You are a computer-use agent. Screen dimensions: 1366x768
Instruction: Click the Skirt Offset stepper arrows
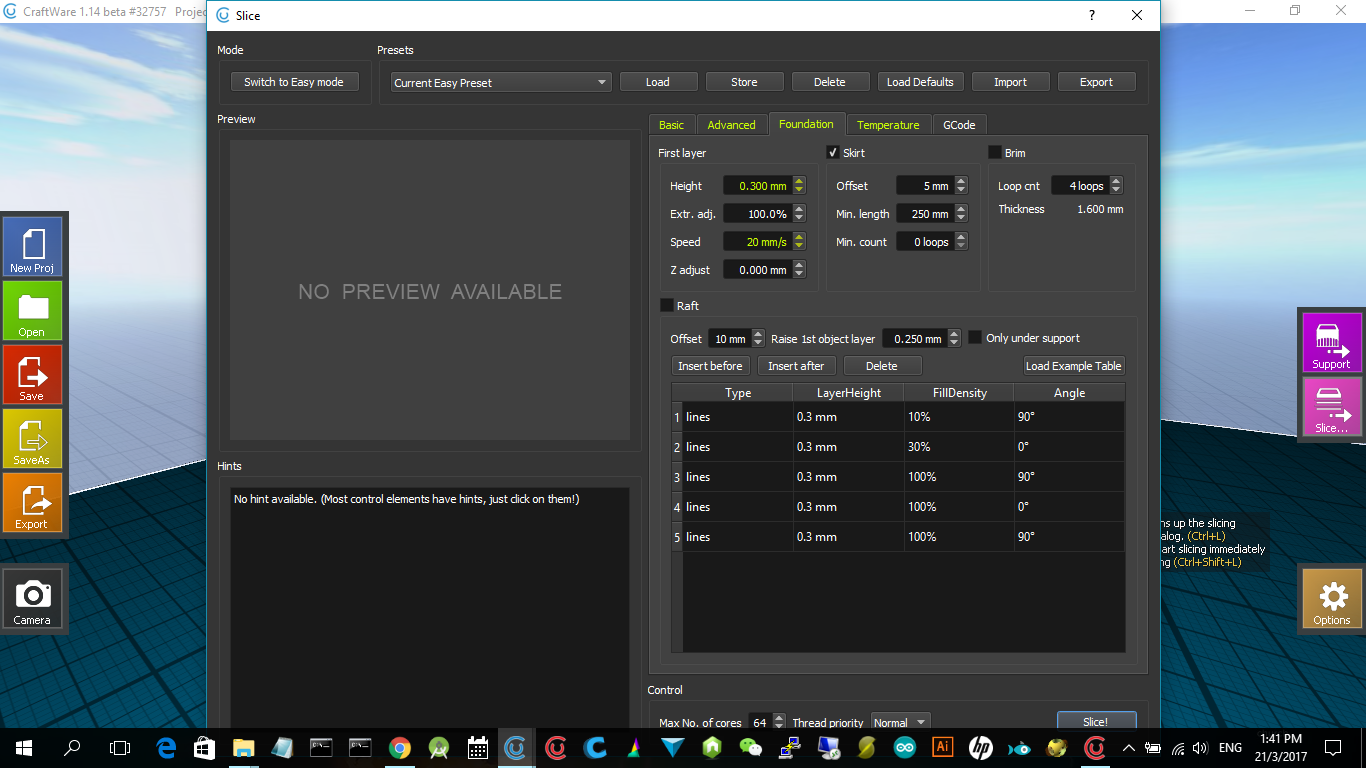click(x=961, y=185)
